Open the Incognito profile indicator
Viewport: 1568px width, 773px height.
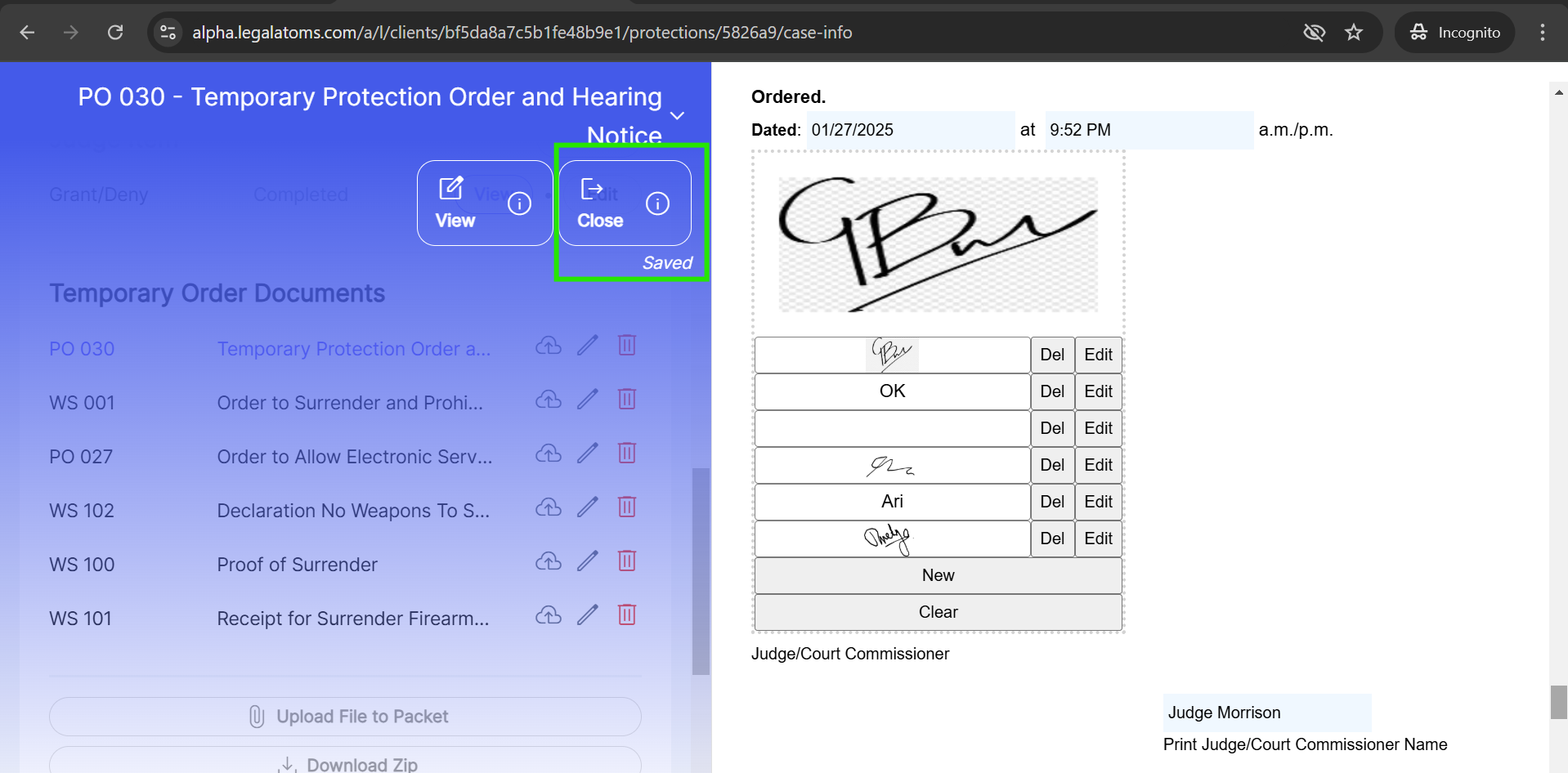1454,32
